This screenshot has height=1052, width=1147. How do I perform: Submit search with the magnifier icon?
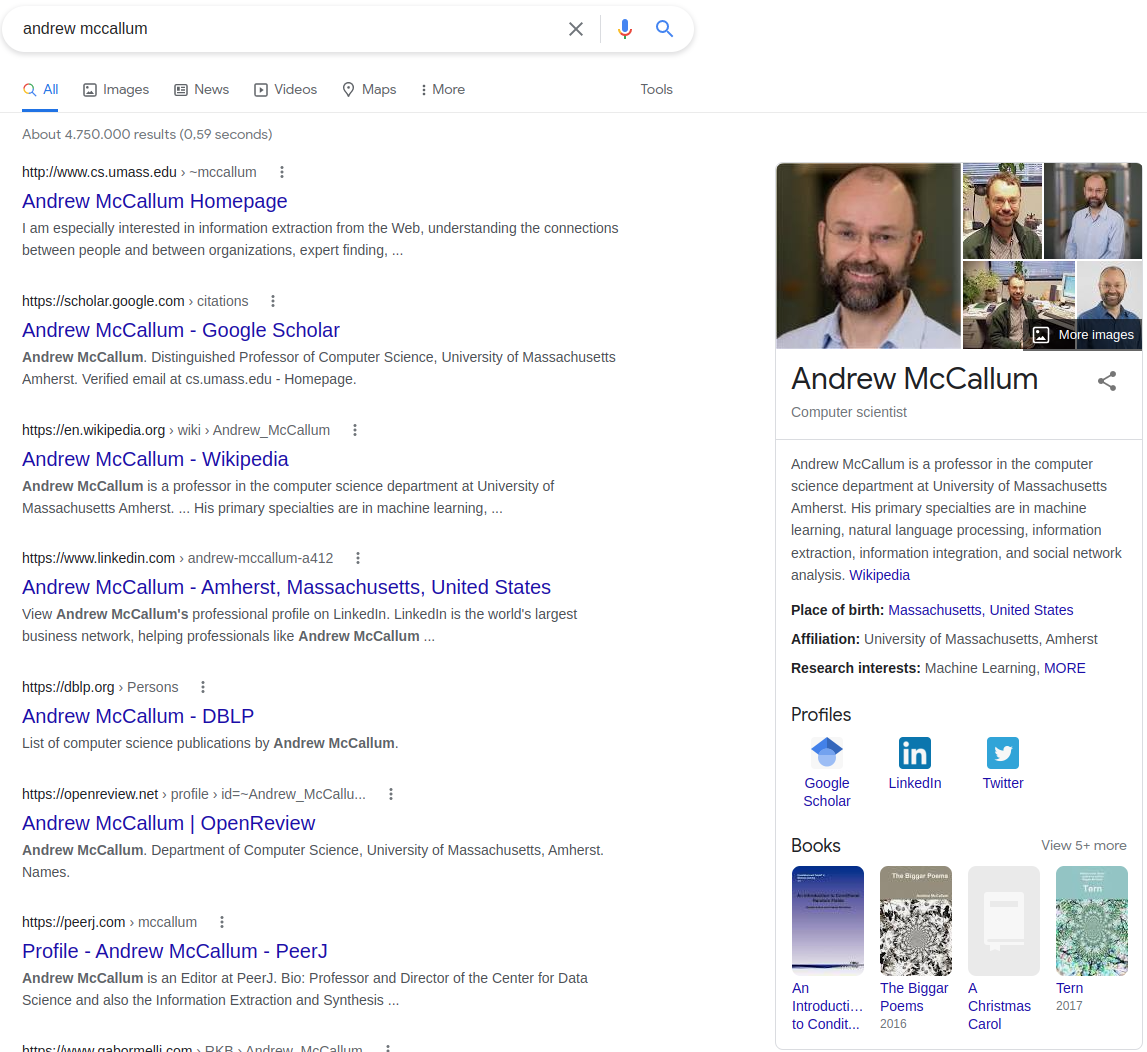(664, 29)
